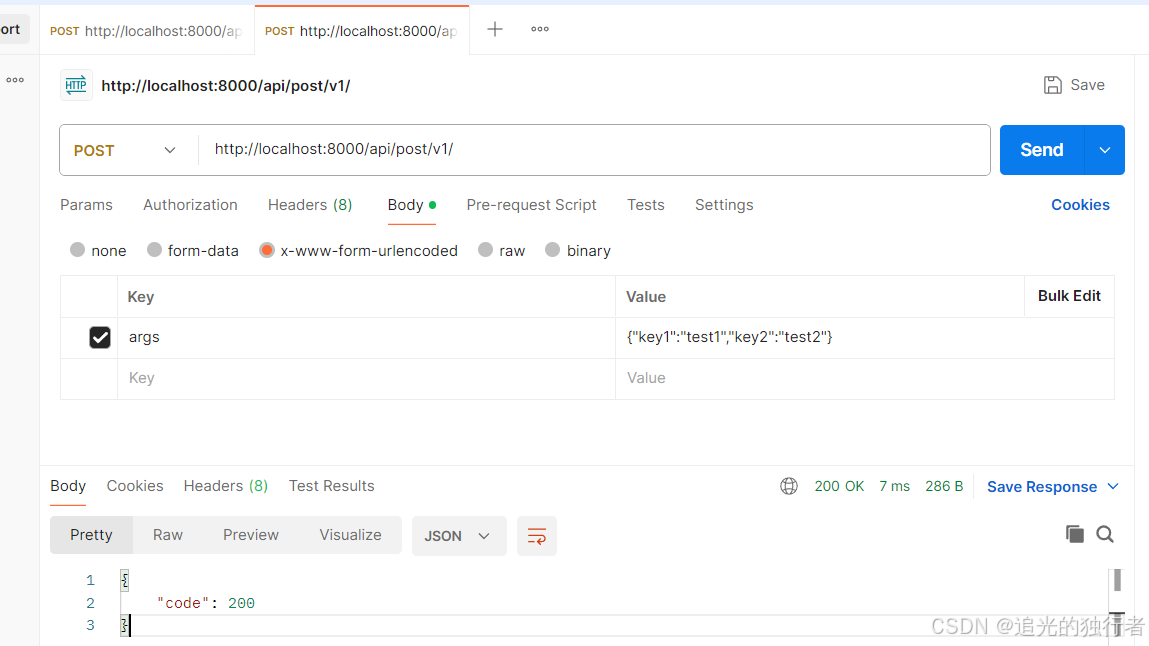Open the tab options three-dot menu
The height and width of the screenshot is (646, 1149).
[540, 29]
